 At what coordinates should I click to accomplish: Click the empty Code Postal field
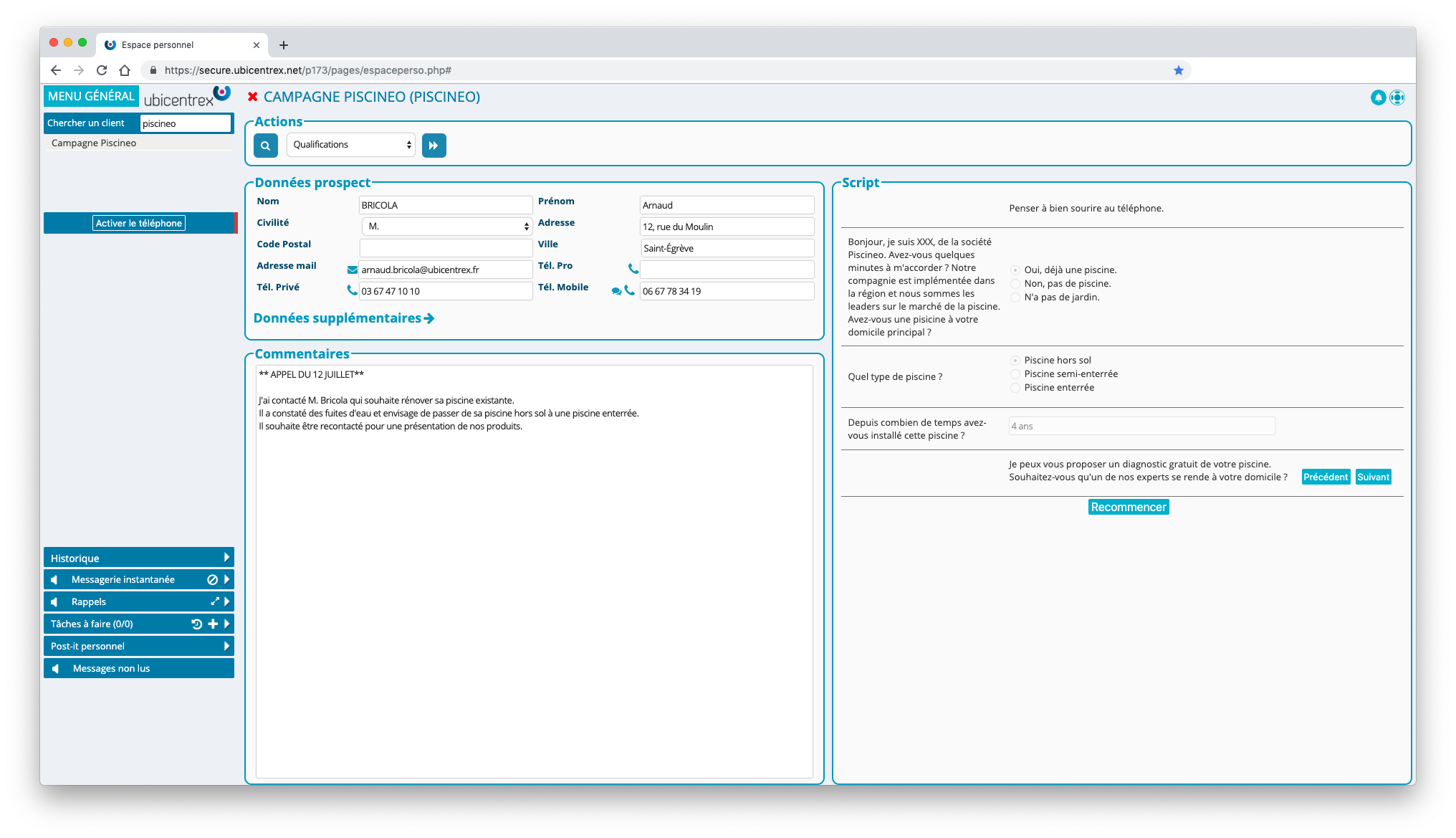[446, 248]
